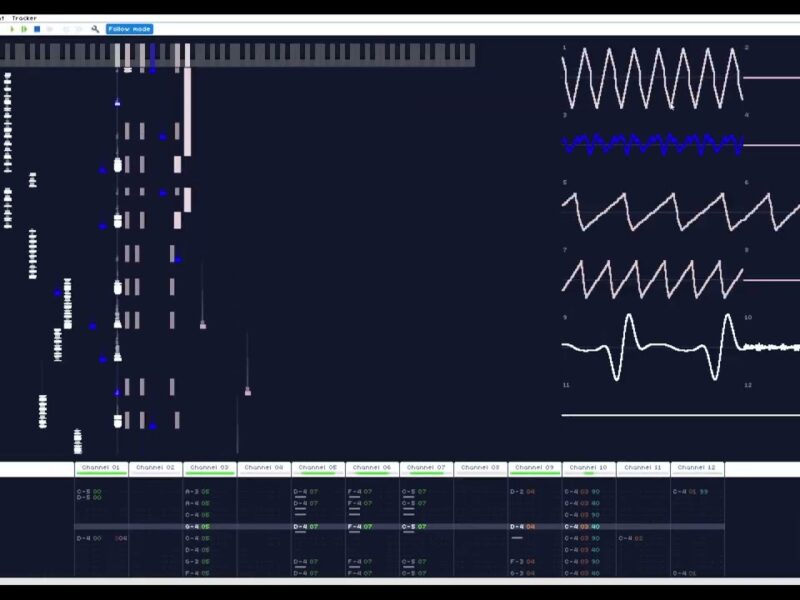Open settings via the wrench icon
The width and height of the screenshot is (800, 600).
(95, 29)
